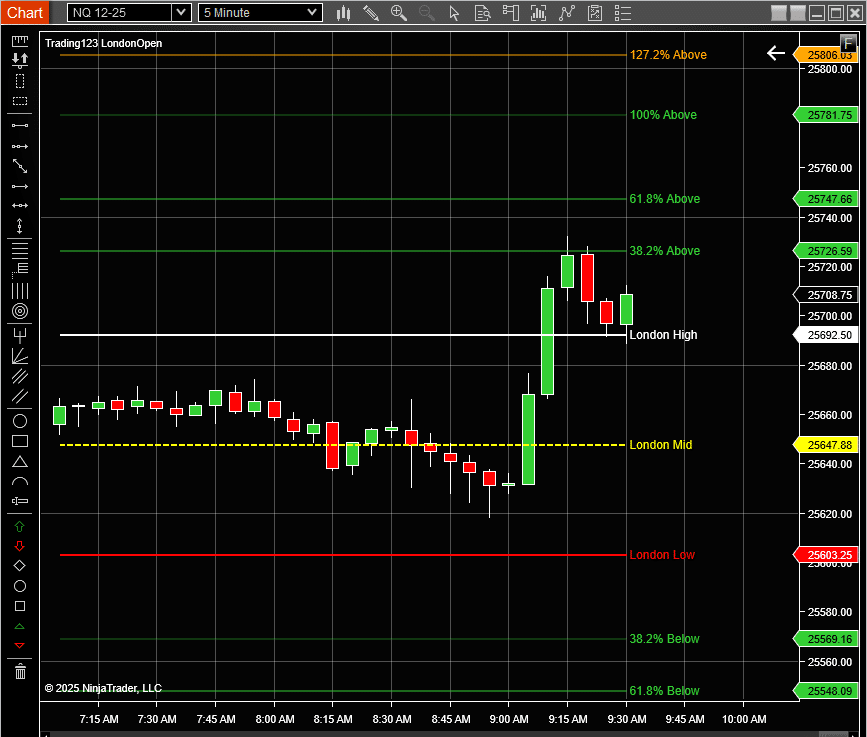The image size is (867, 737).
Task: Select the Ruler drawing tool
Action: tap(20, 41)
